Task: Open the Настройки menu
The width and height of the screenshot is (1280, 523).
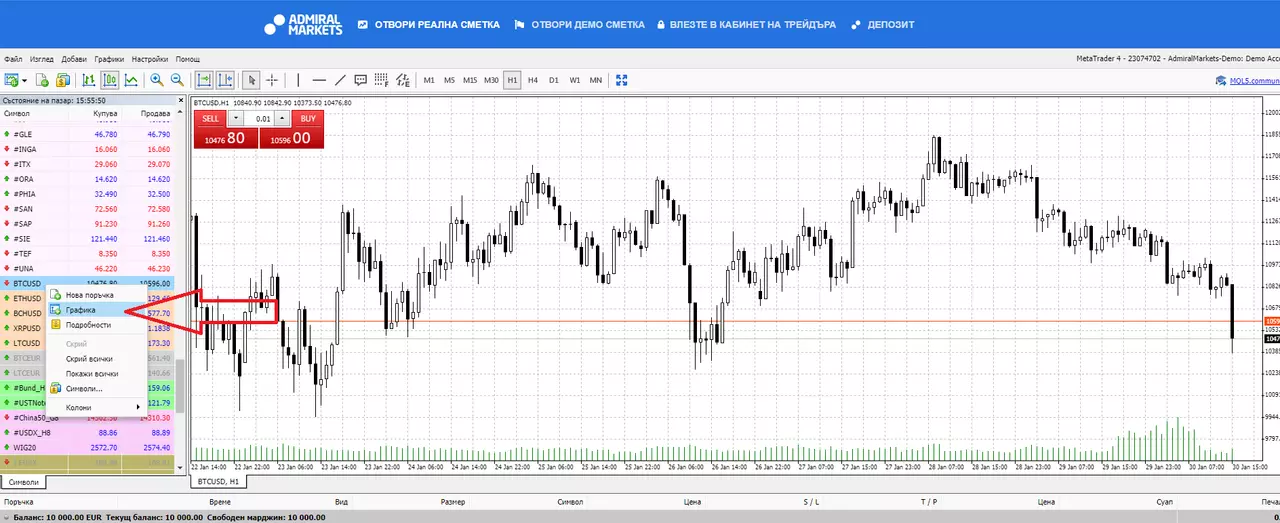Action: coord(150,59)
